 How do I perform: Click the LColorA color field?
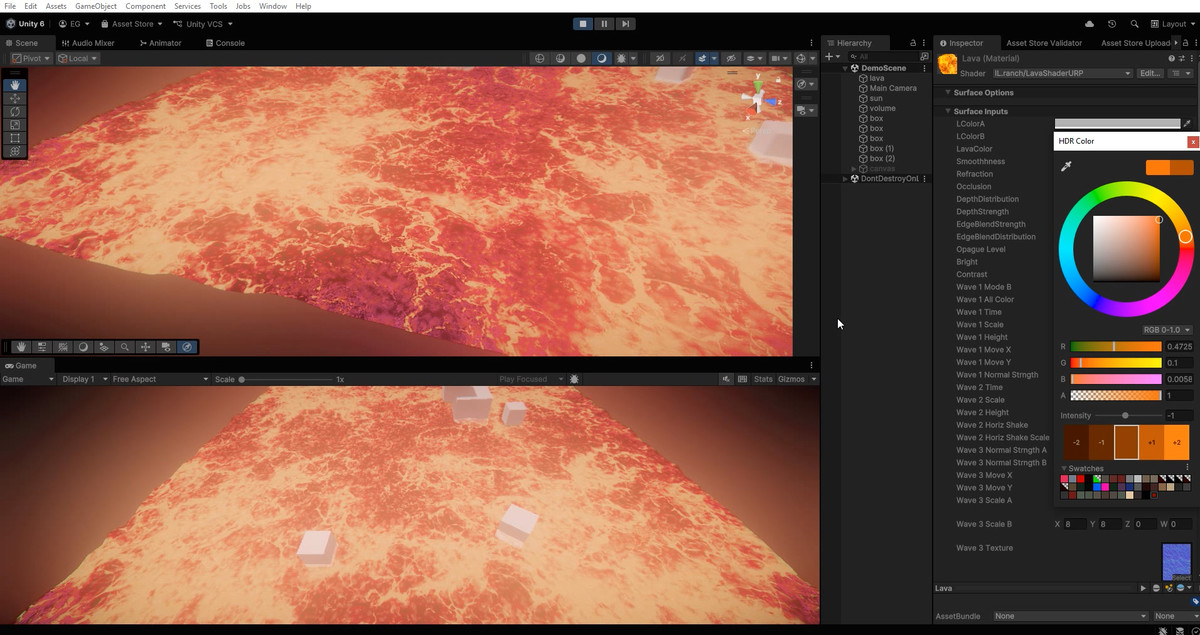(1117, 124)
